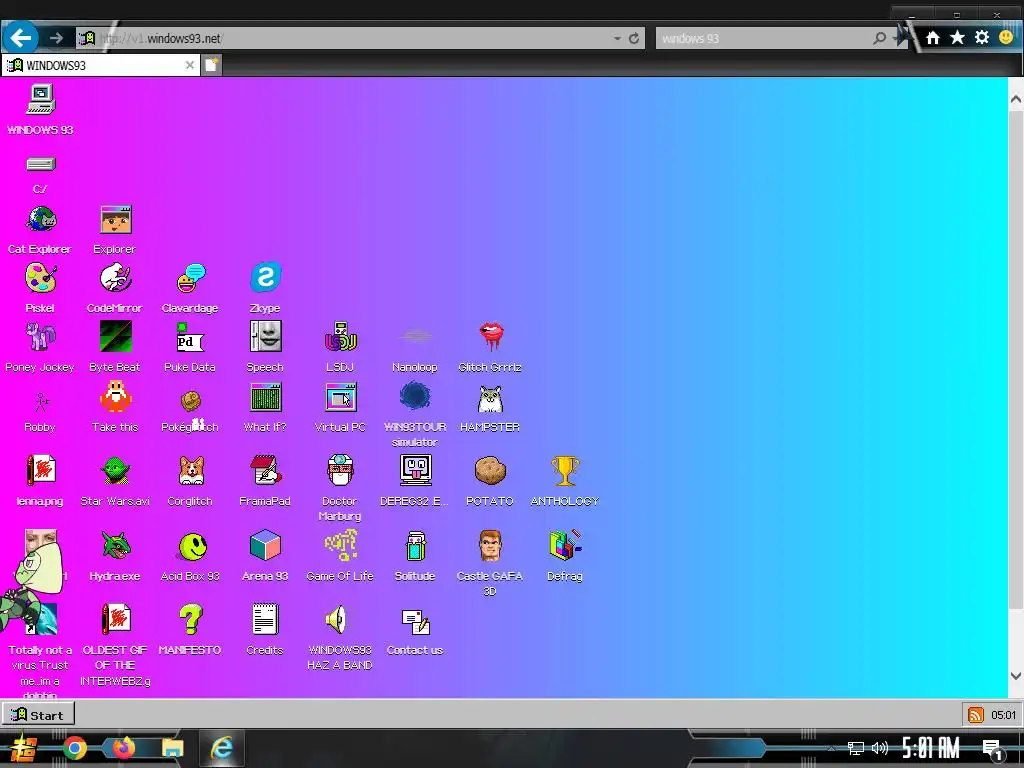1024x768 pixels.
Task: Expand the address bar history dropdown
Action: coord(617,39)
